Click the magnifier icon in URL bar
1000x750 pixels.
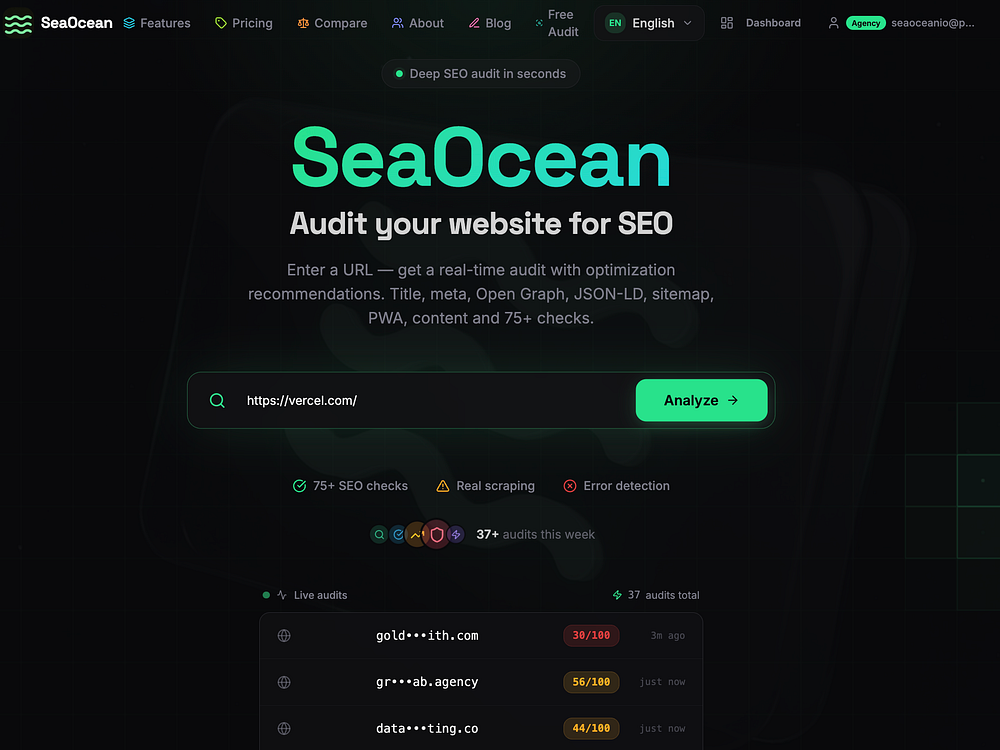pyautogui.click(x=217, y=401)
